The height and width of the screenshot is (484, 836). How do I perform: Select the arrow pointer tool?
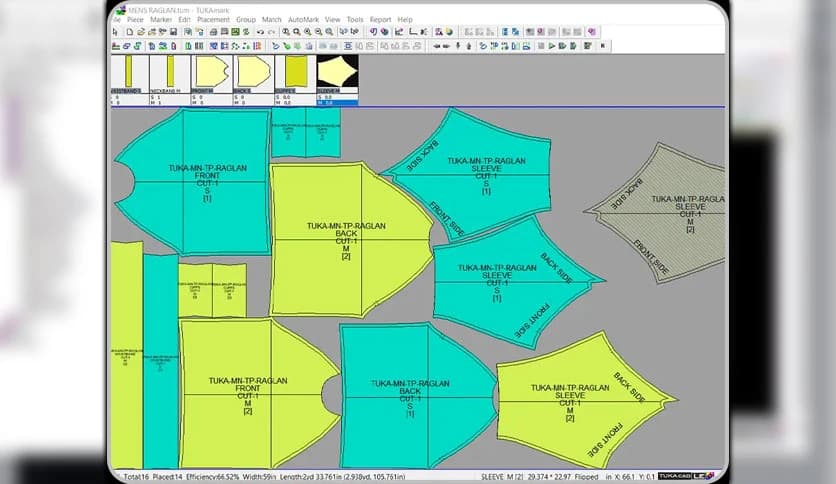[x=116, y=32]
